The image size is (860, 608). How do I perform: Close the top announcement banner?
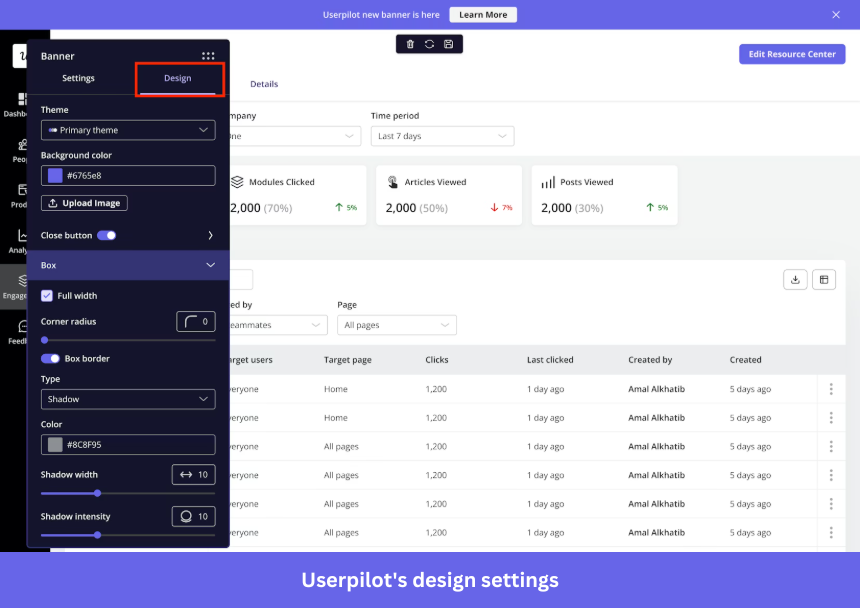coord(836,15)
